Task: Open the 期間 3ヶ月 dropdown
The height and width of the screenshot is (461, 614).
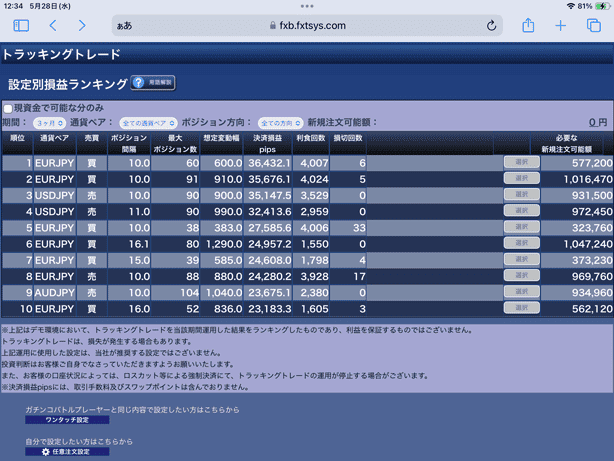Action: point(49,123)
